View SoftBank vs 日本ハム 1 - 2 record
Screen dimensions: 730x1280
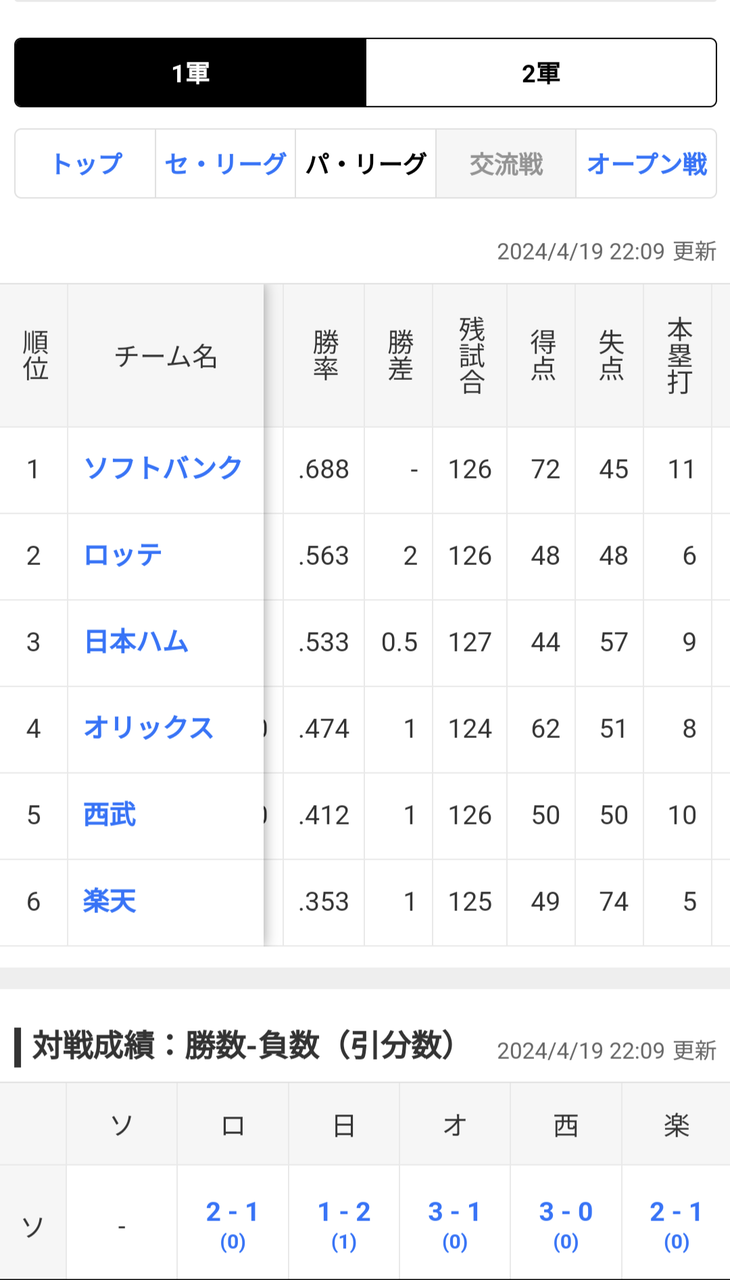pos(344,1225)
